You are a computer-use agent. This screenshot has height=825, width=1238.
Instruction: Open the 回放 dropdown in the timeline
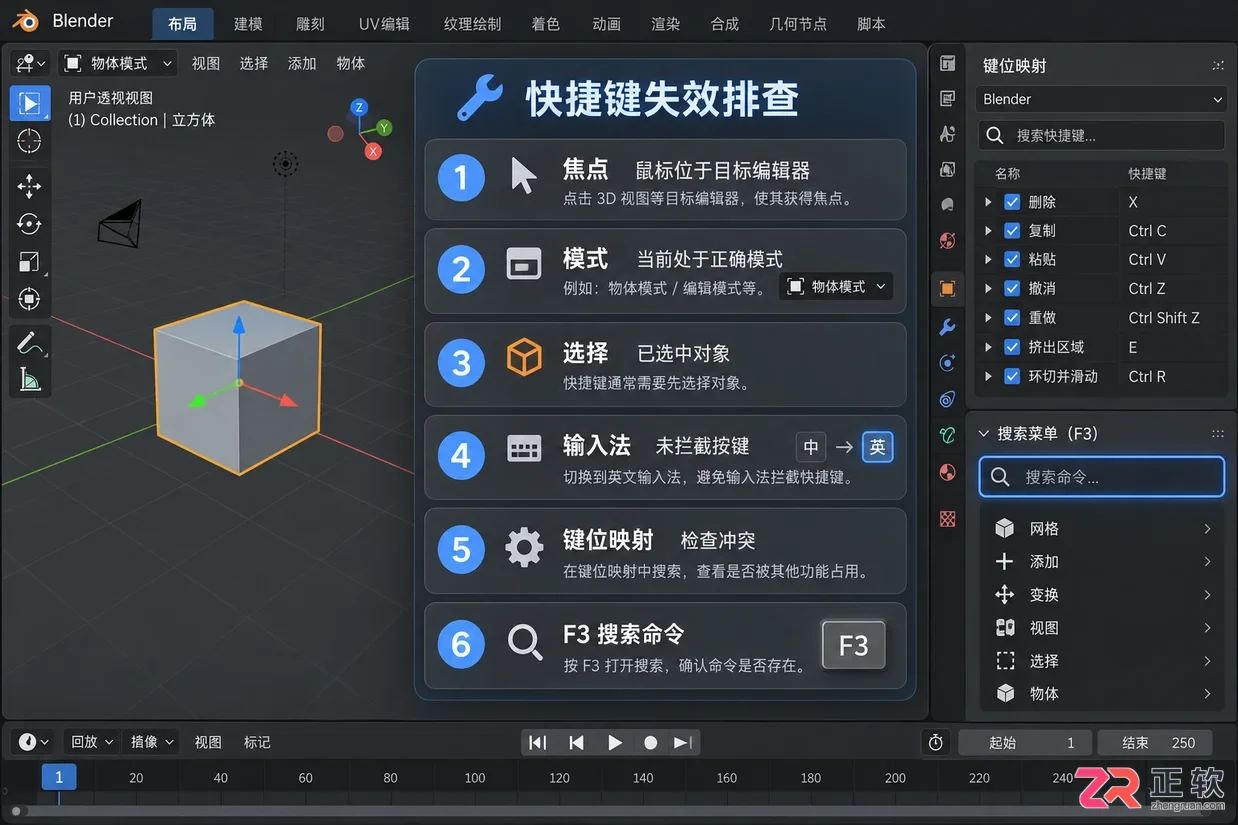(x=90, y=742)
